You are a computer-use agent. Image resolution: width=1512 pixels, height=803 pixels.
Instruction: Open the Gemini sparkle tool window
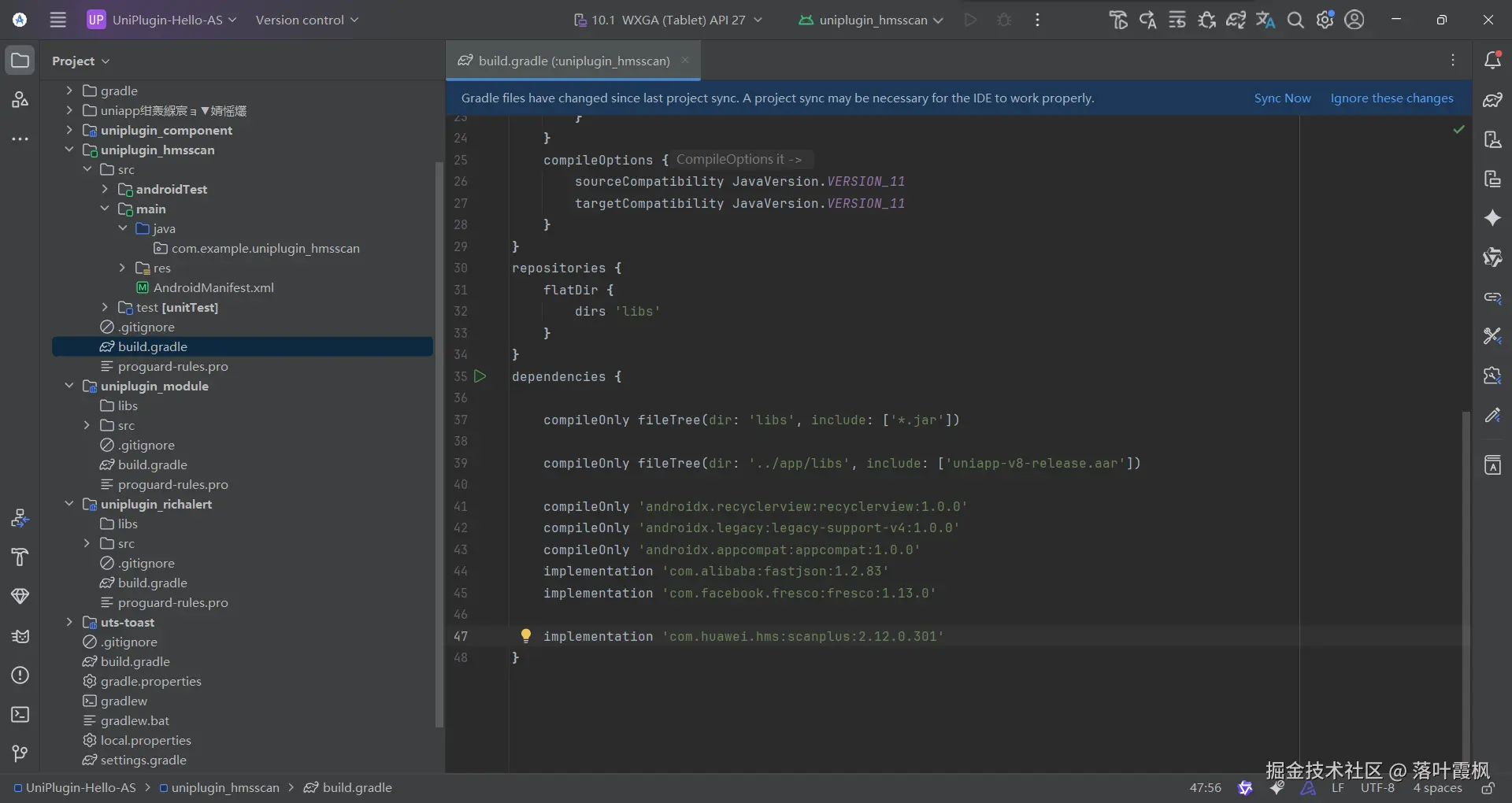pyautogui.click(x=1492, y=218)
